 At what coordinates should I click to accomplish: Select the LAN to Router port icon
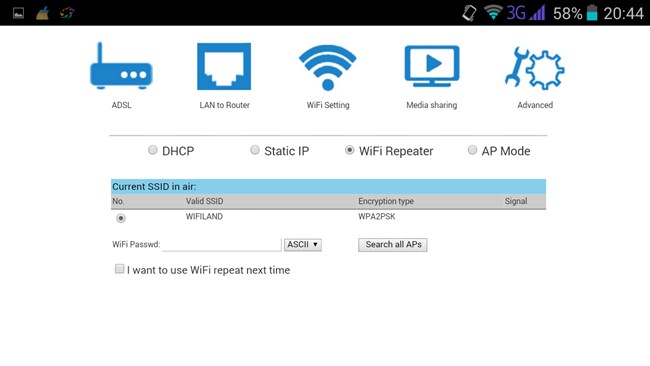point(224,66)
